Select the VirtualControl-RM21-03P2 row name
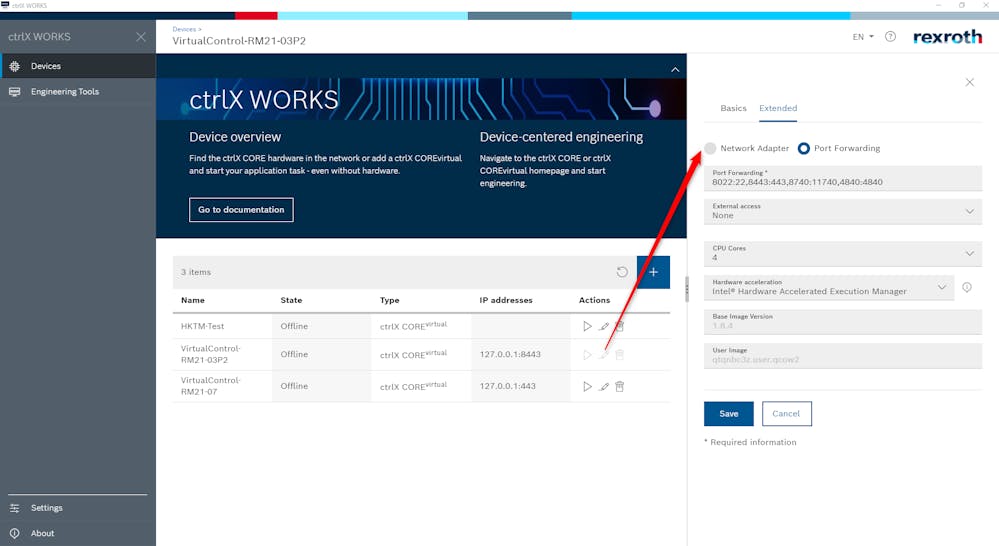The image size is (999, 546). point(210,354)
